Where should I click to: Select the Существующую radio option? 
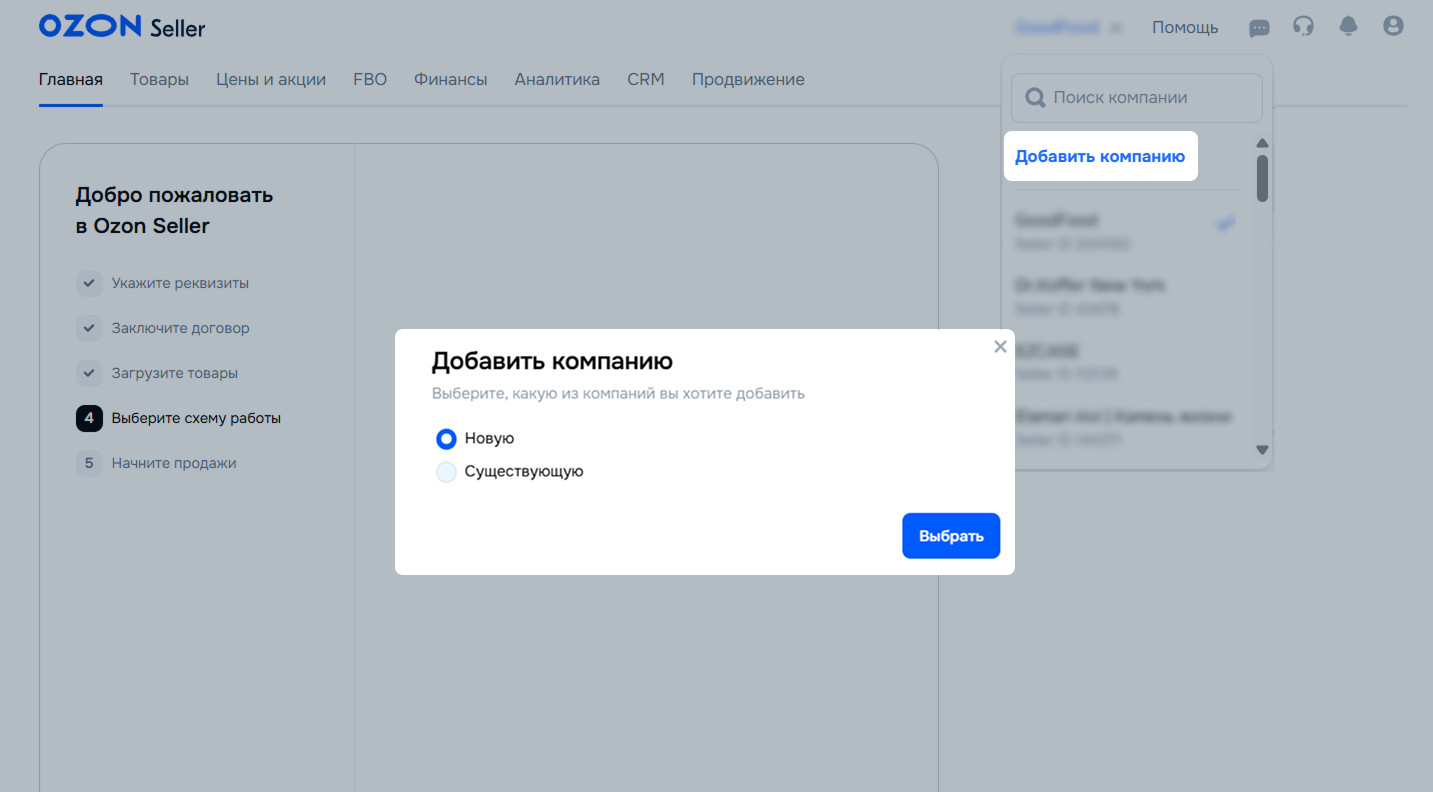pyautogui.click(x=447, y=472)
